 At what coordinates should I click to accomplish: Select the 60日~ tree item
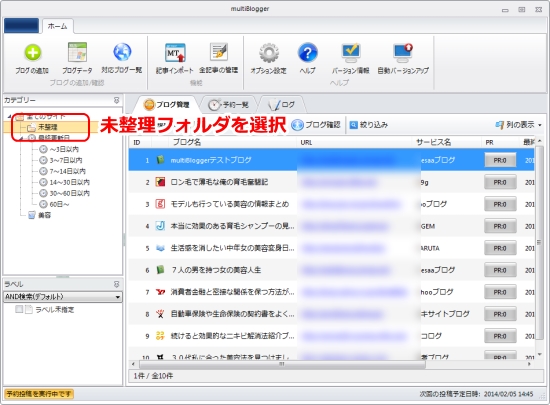coord(54,204)
